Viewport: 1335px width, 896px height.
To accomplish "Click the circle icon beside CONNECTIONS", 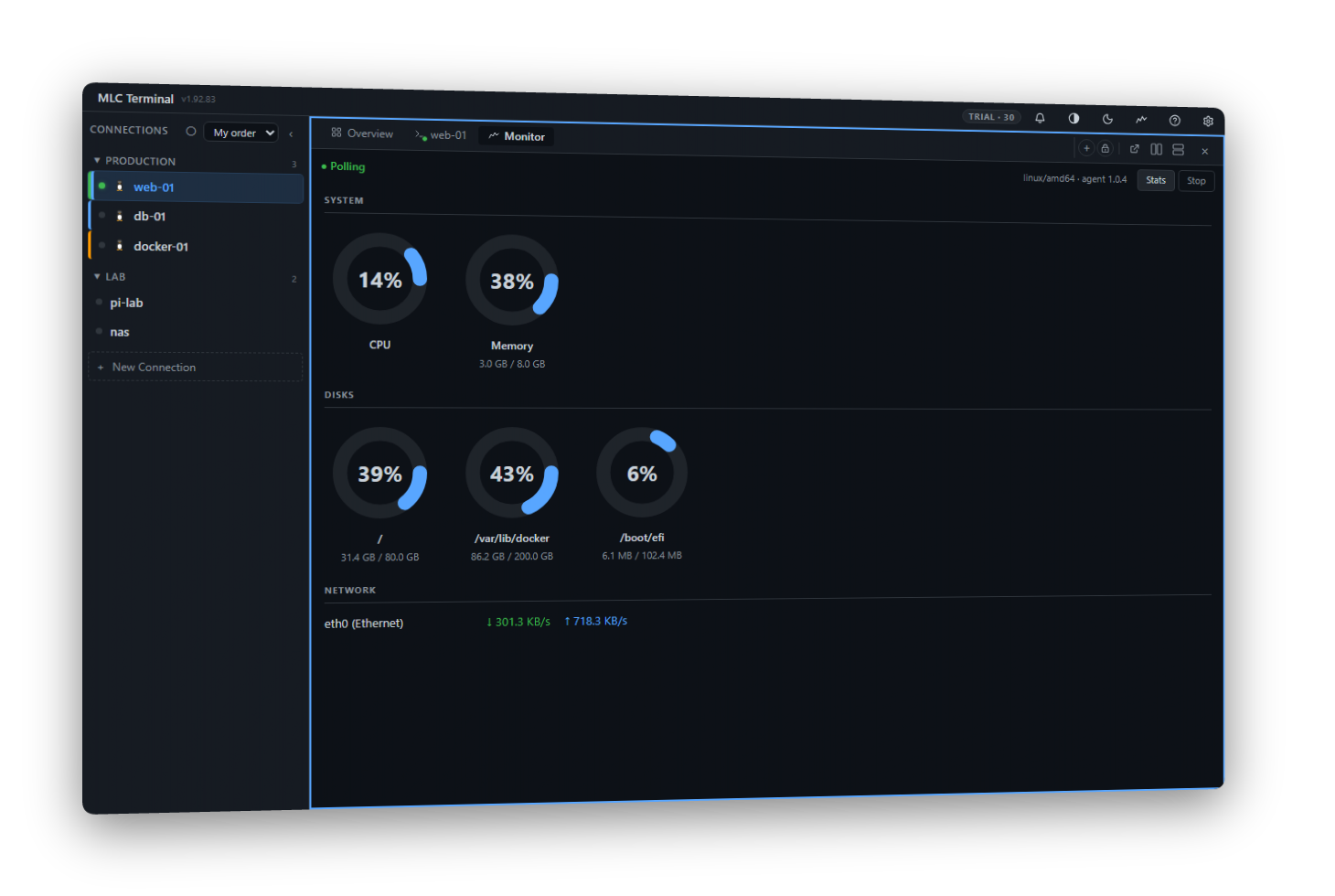I will click(191, 131).
